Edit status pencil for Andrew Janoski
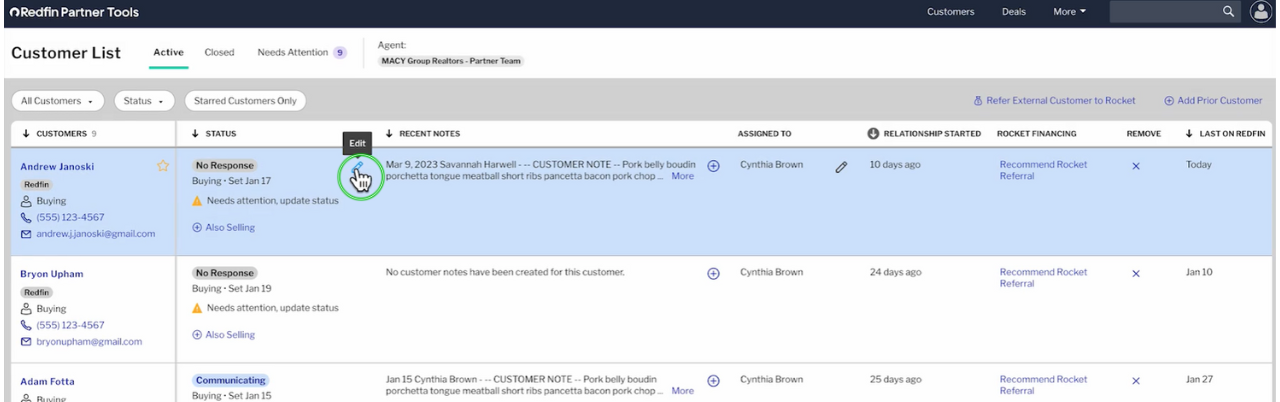Image resolution: width=1280 pixels, height=402 pixels. (358, 167)
